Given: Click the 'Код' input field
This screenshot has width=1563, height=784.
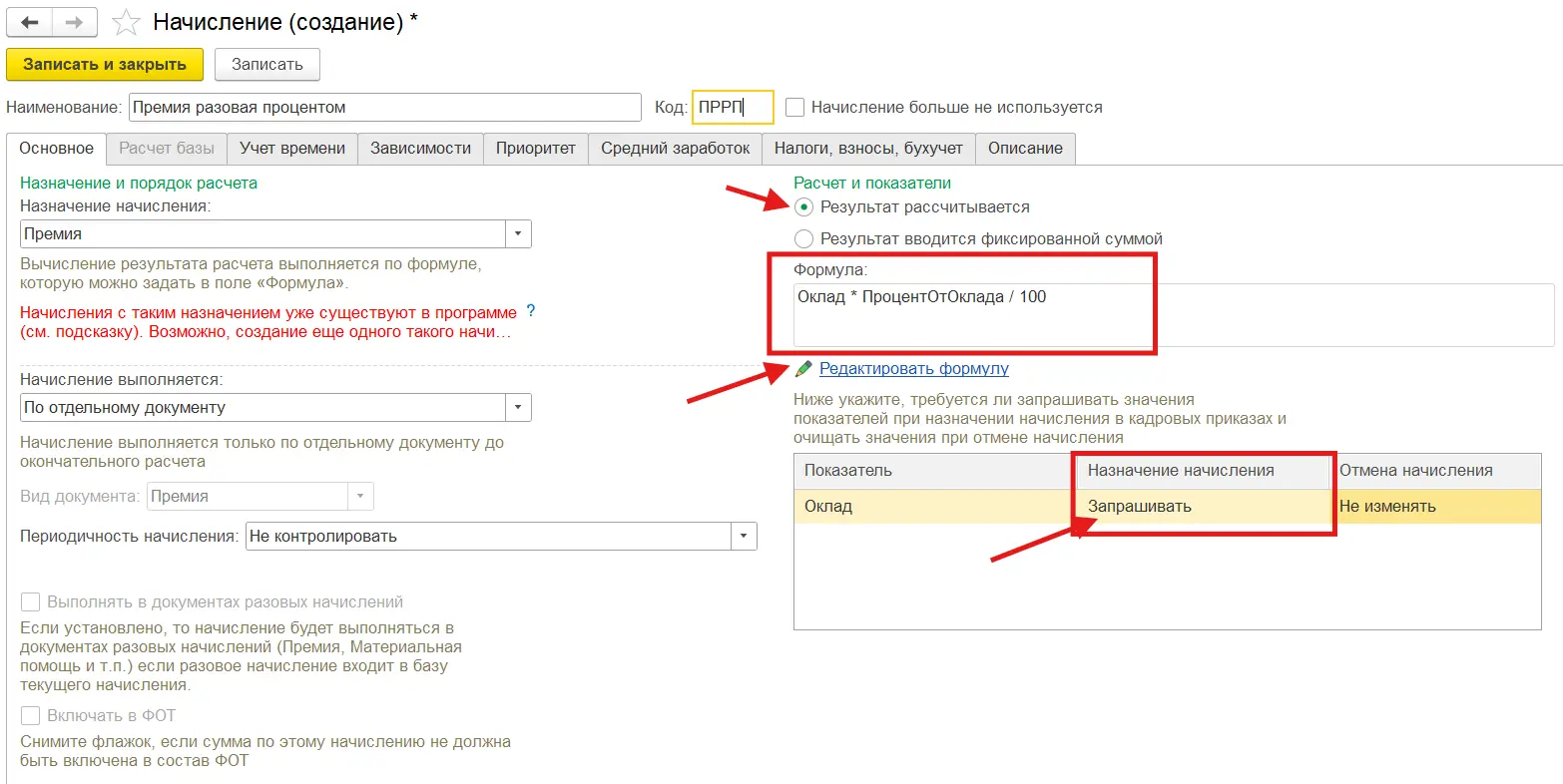Looking at the screenshot, I should click(732, 108).
